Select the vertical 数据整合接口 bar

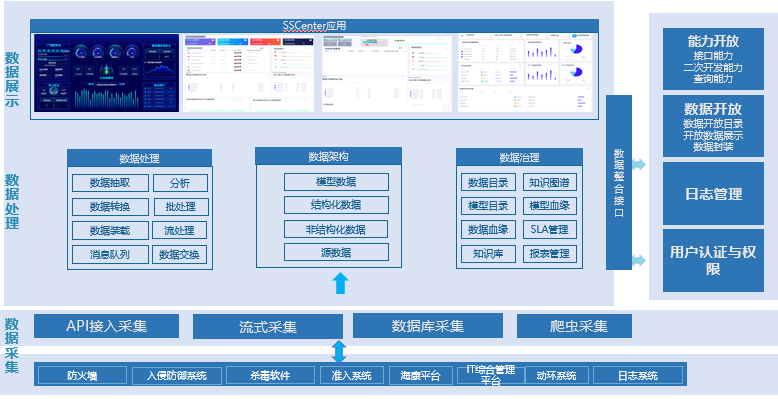[x=619, y=182]
